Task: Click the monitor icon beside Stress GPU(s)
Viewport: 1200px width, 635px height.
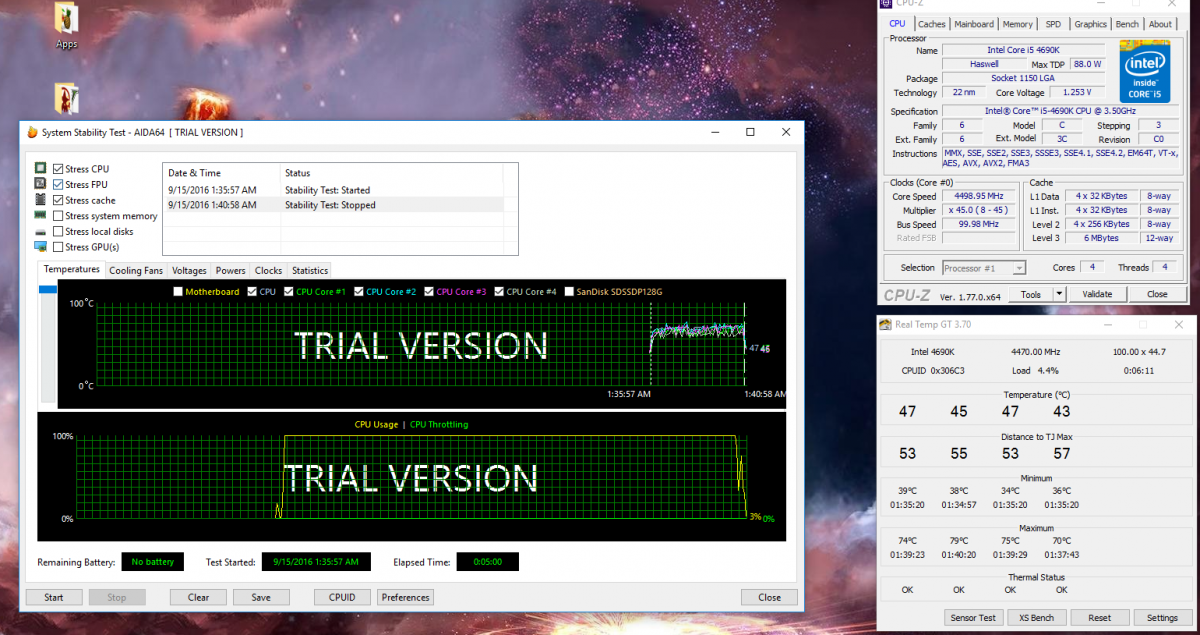Action: [x=41, y=247]
